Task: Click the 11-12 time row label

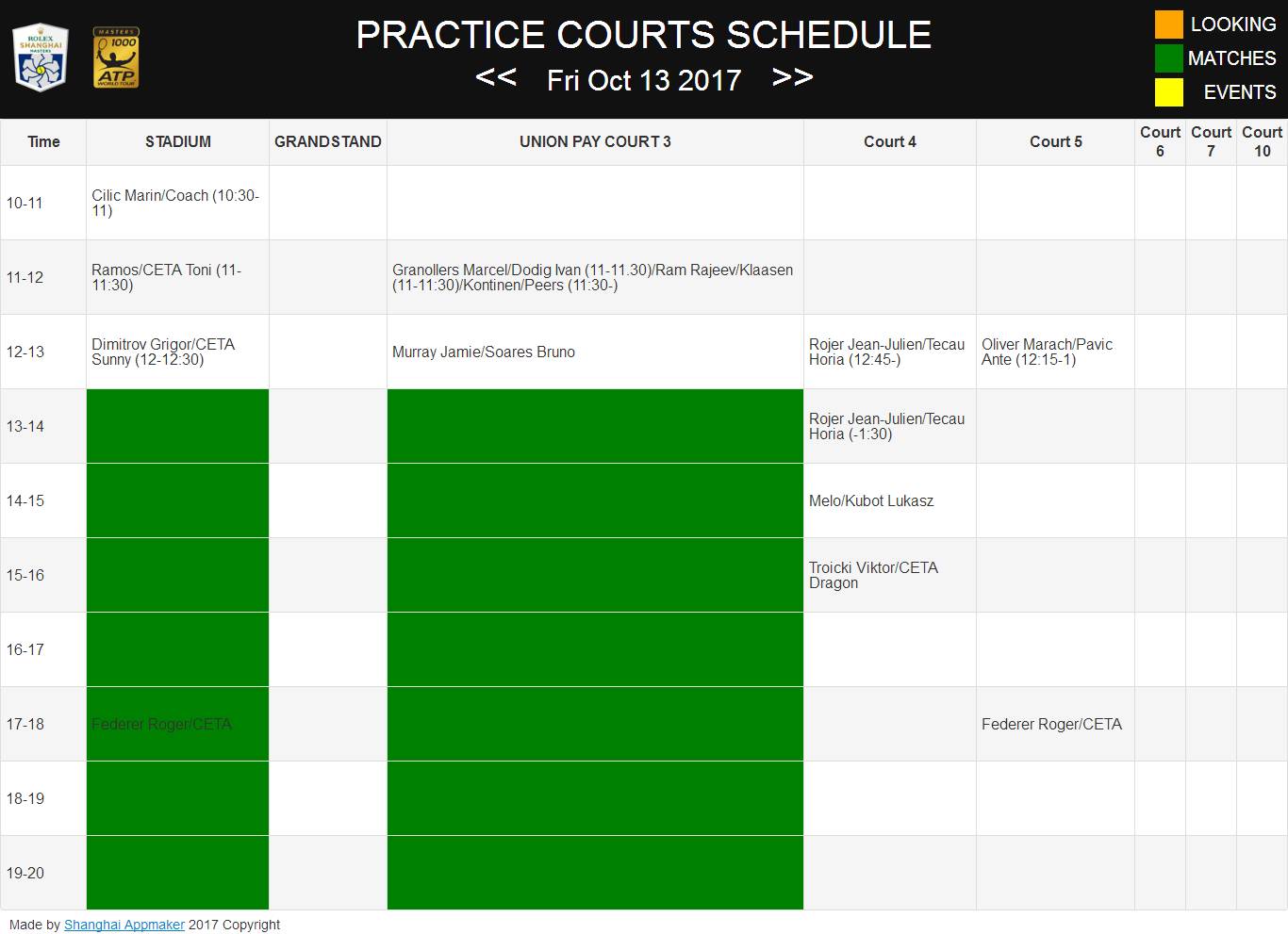Action: pos(25,277)
